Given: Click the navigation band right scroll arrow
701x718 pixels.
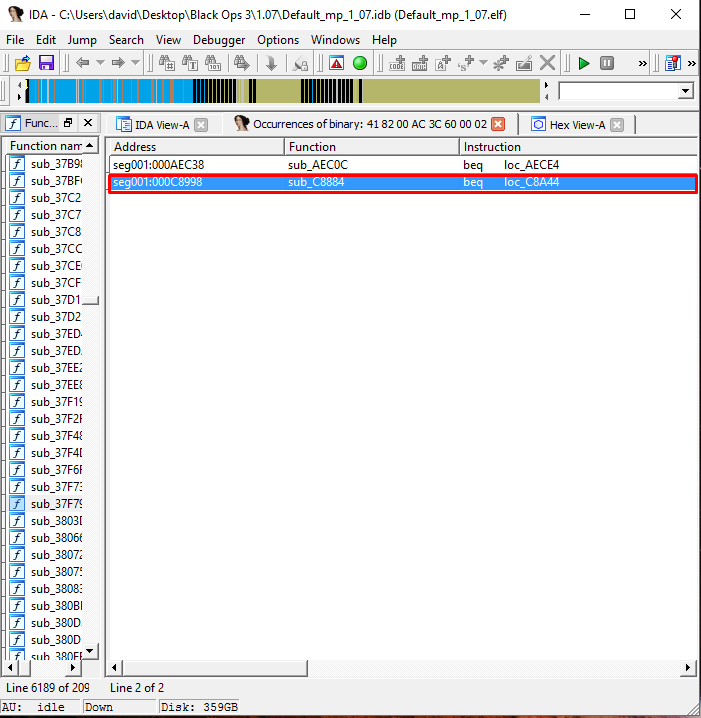Looking at the screenshot, I should pos(546,85).
